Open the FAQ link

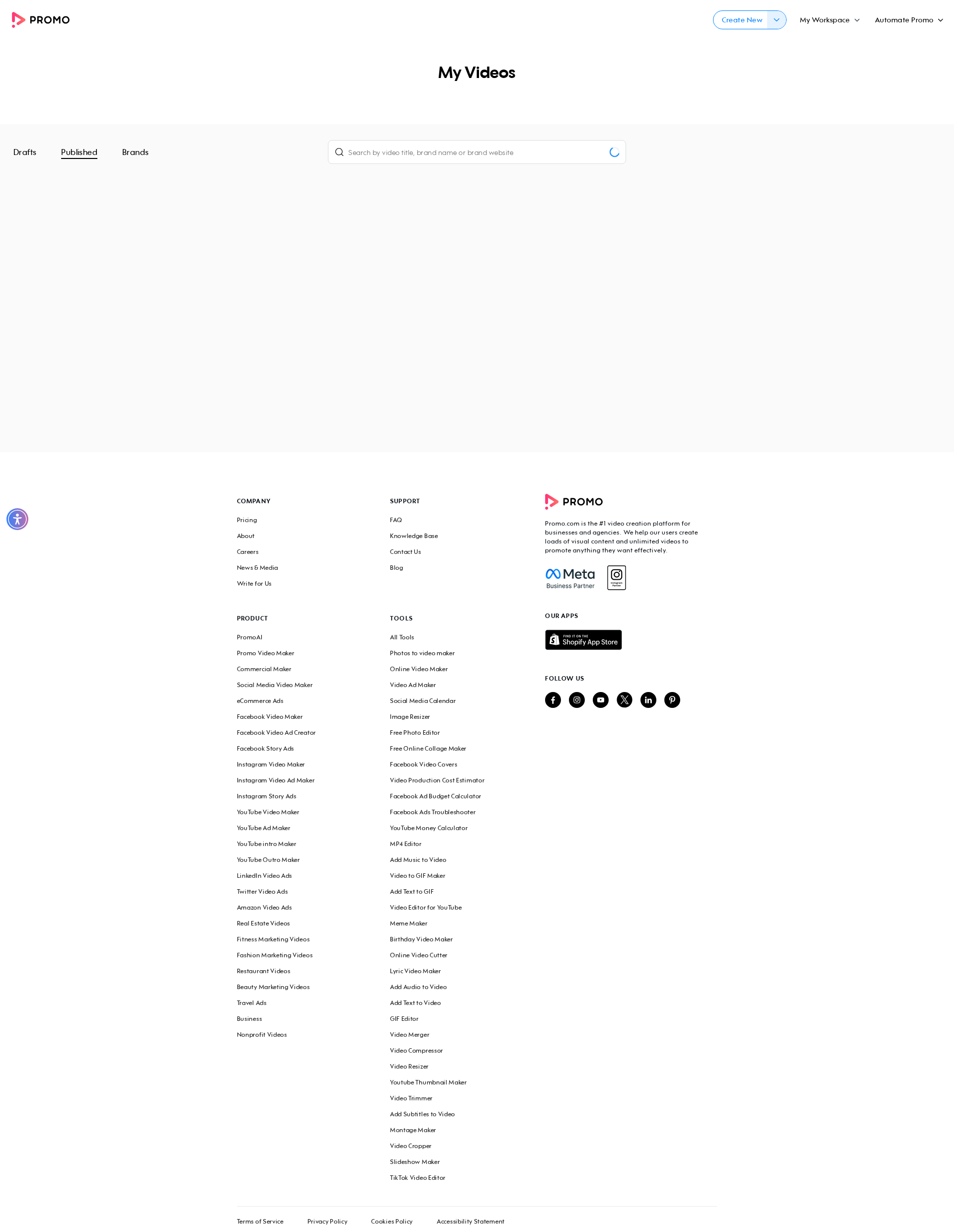[x=396, y=520]
